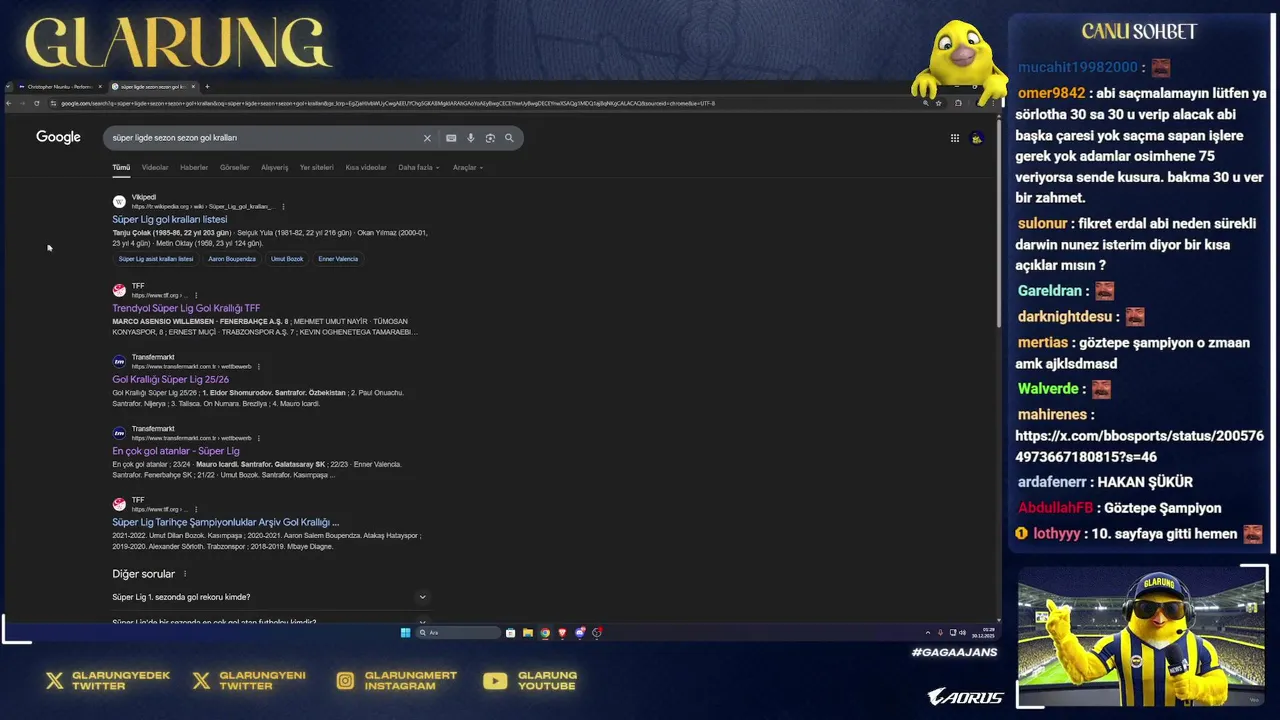The image size is (1280, 720).
Task: Click the magnifier search button in Google
Action: tap(509, 138)
